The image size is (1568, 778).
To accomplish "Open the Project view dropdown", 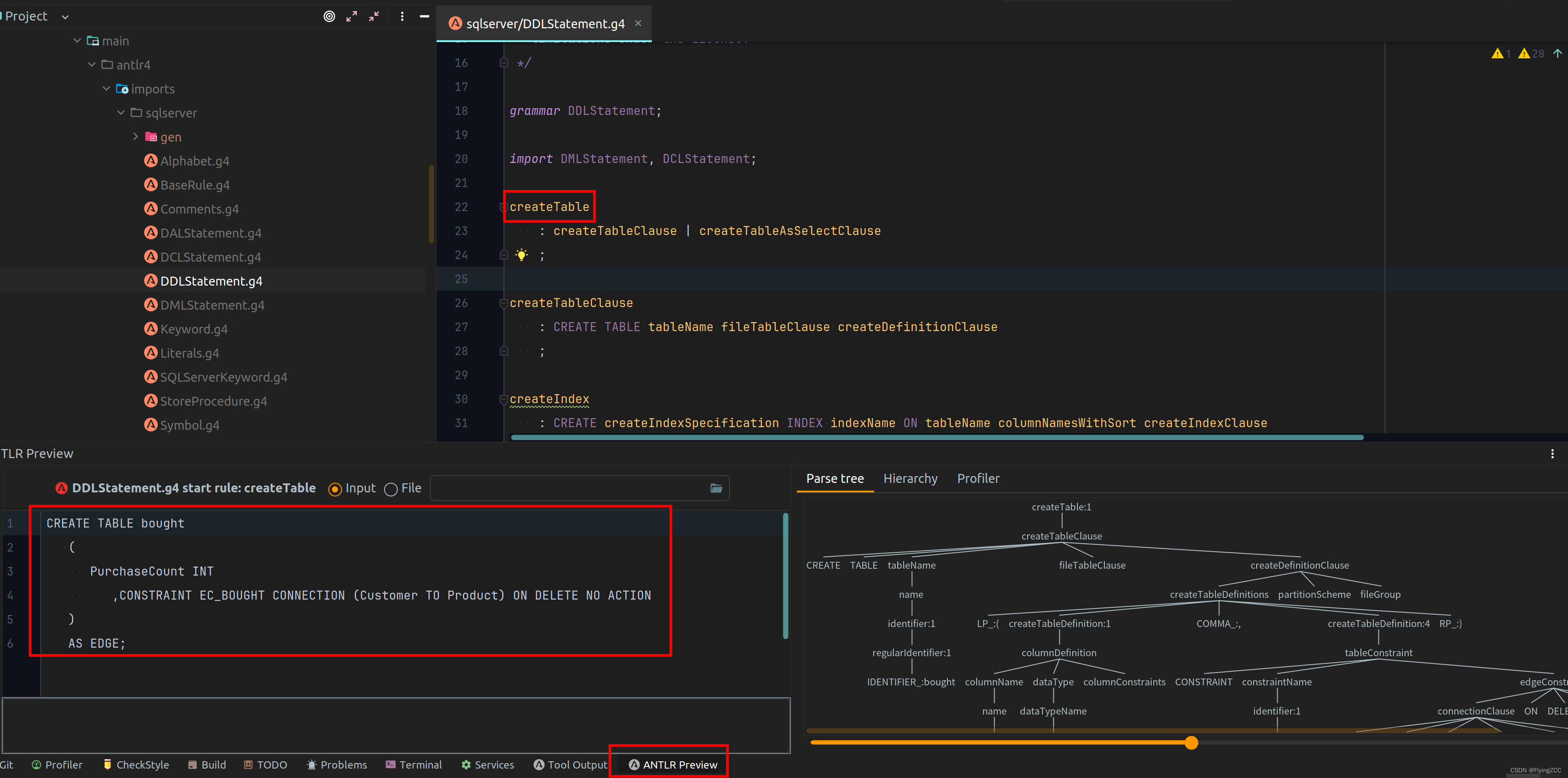I will click(x=65, y=17).
